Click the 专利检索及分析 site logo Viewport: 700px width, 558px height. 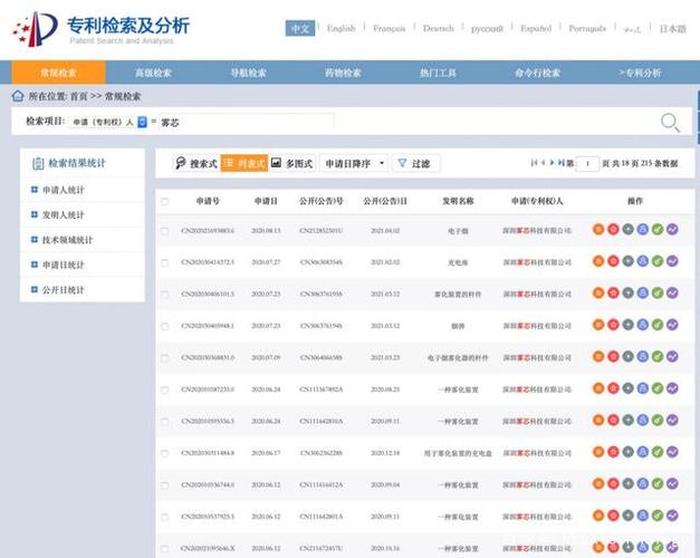(x=102, y=29)
